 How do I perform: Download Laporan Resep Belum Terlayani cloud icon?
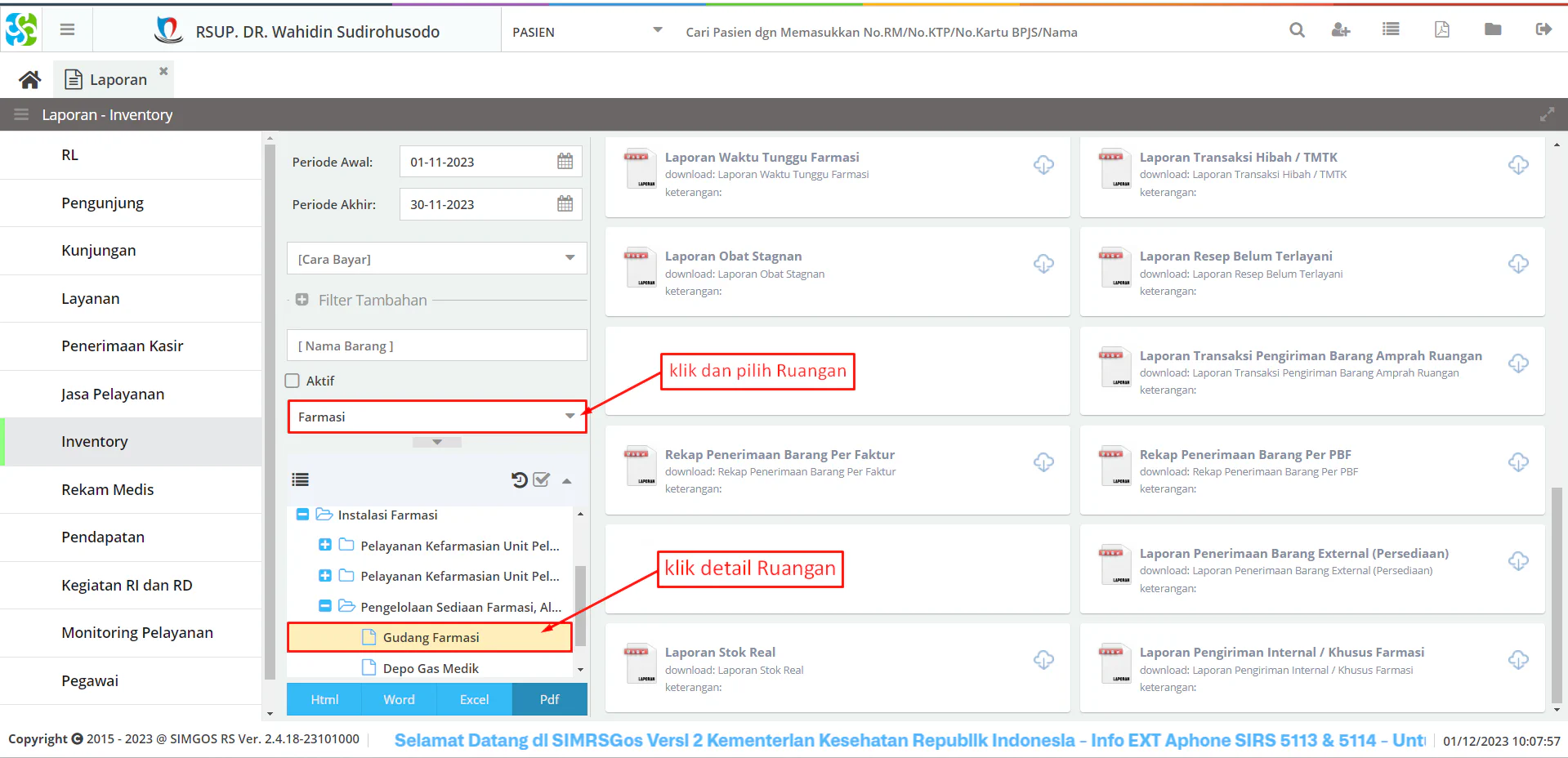pos(1518,264)
